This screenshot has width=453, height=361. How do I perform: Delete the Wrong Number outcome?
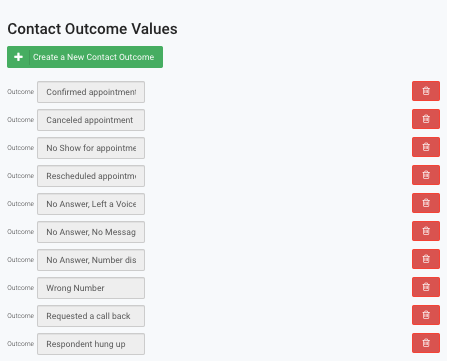tap(426, 287)
